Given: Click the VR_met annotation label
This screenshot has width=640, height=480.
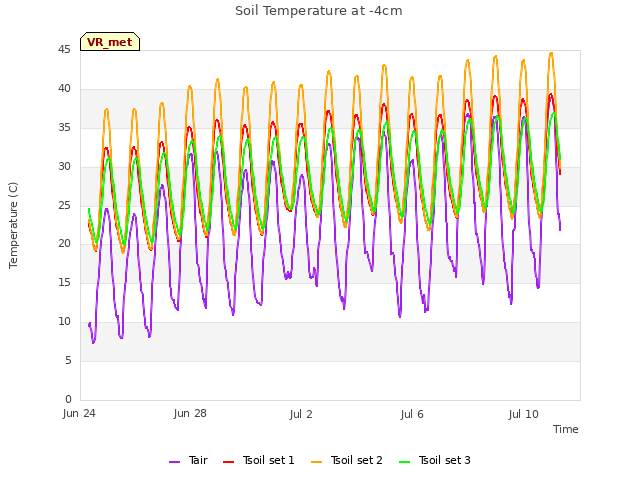Looking at the screenshot, I should 110,42.
